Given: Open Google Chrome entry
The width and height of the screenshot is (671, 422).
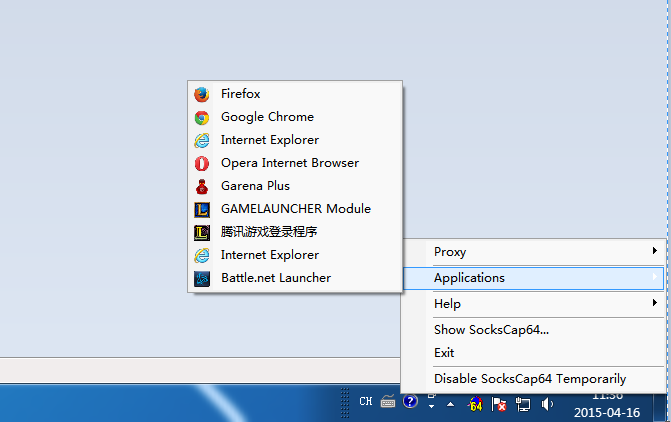Looking at the screenshot, I should 295,117.
